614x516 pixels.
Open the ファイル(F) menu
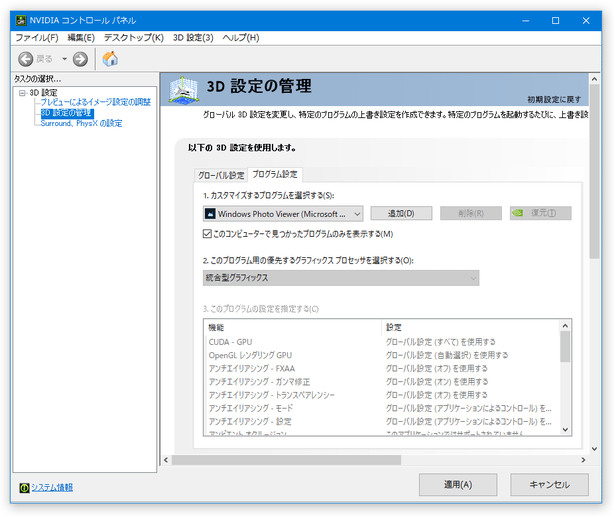pyautogui.click(x=37, y=38)
